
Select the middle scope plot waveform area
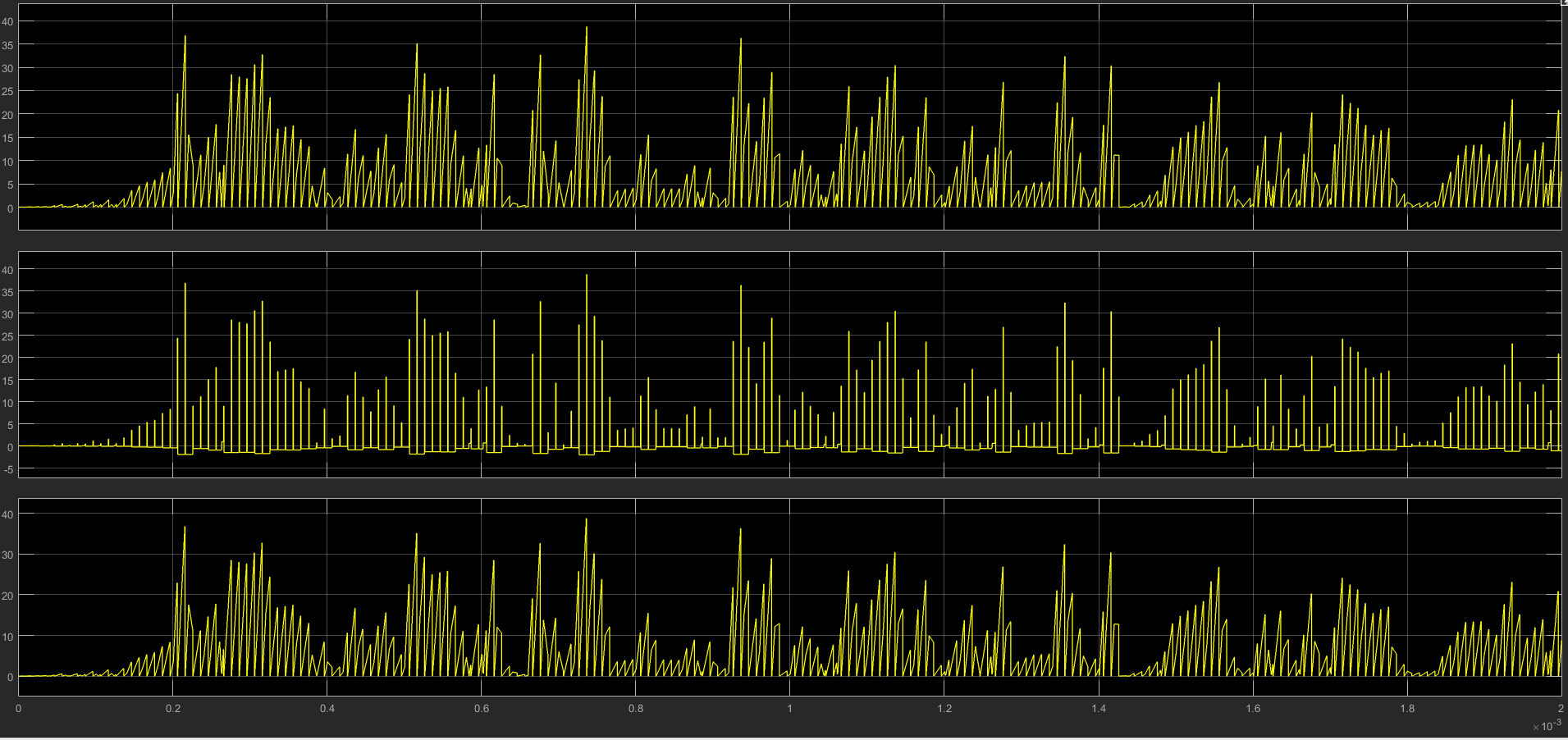pos(789,364)
